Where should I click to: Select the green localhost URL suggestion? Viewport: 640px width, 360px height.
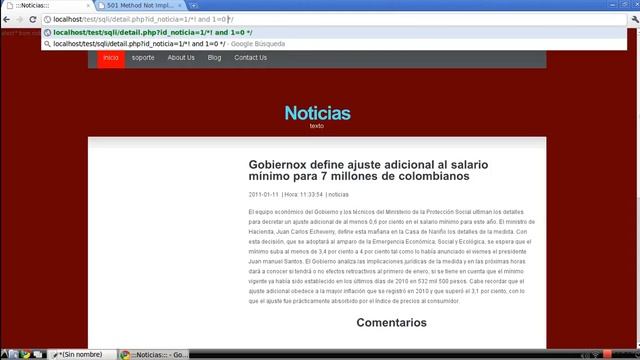[x=334, y=33]
